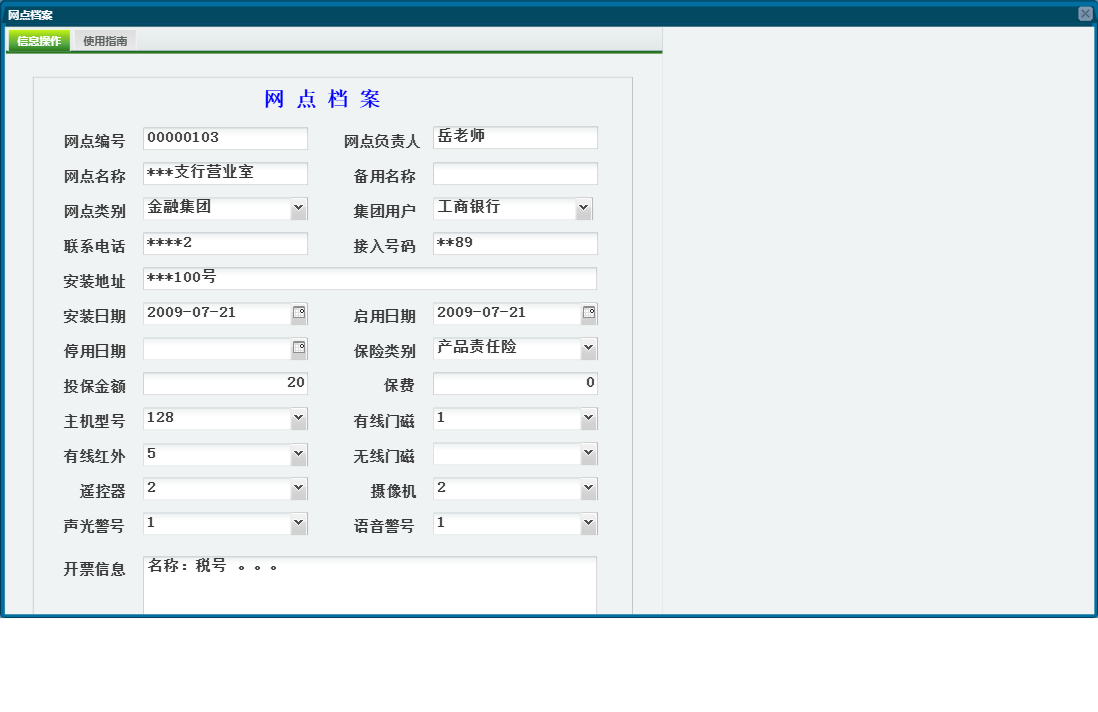The width and height of the screenshot is (1098, 712).
Task: Click inside the 投保金额 field showing 20
Action: pos(225,383)
